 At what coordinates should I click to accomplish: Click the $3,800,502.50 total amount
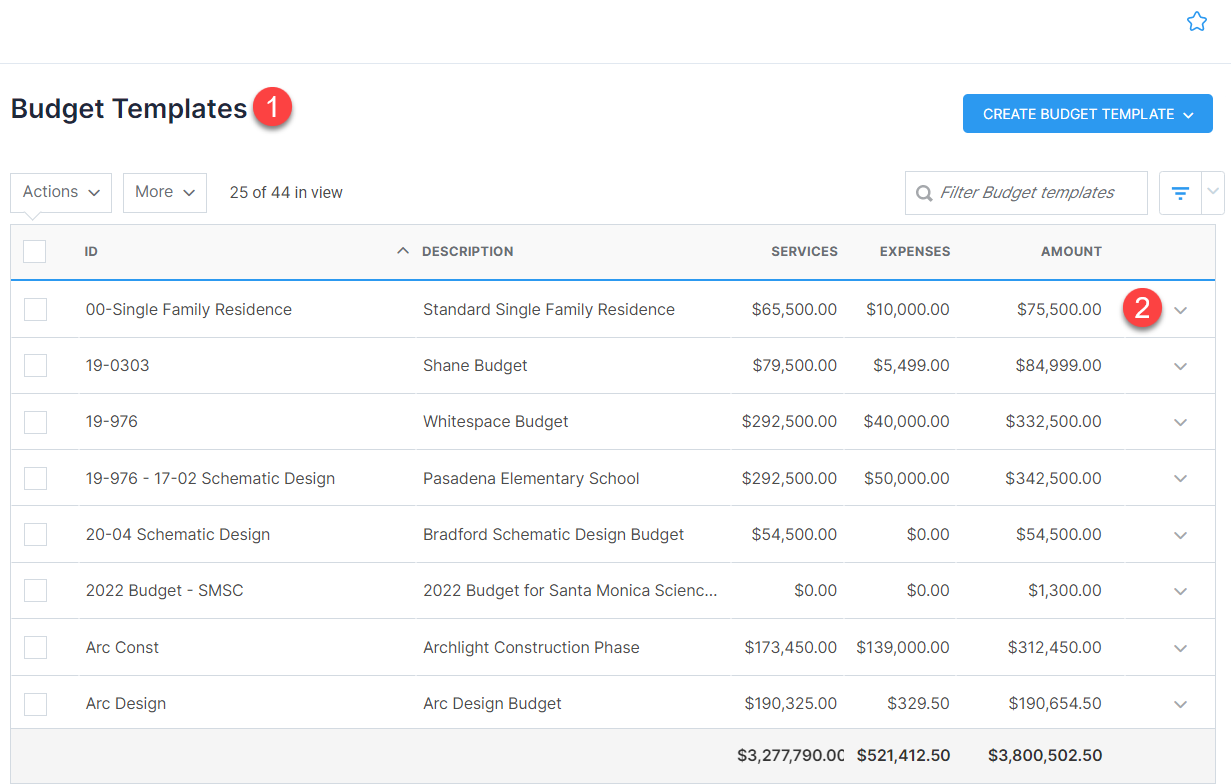[x=1045, y=755]
